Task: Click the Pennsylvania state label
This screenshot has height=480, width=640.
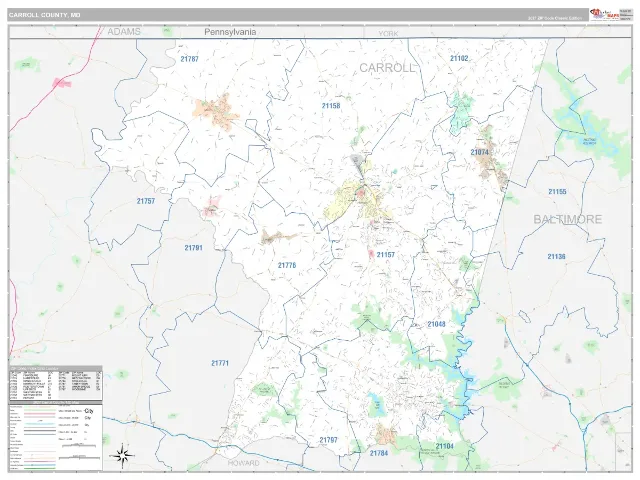Action: coord(230,32)
